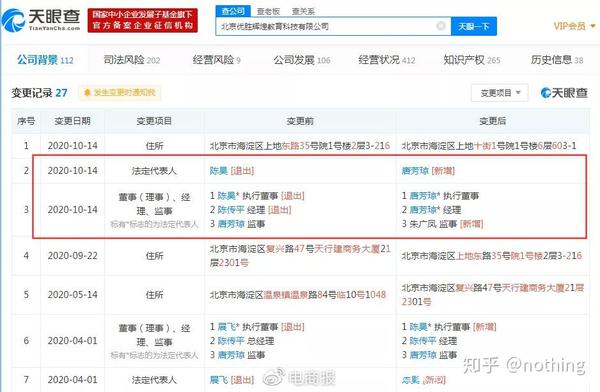This screenshot has width=600, height=392.
Task: Switch to the 公司背景 tab
Action: (45, 60)
